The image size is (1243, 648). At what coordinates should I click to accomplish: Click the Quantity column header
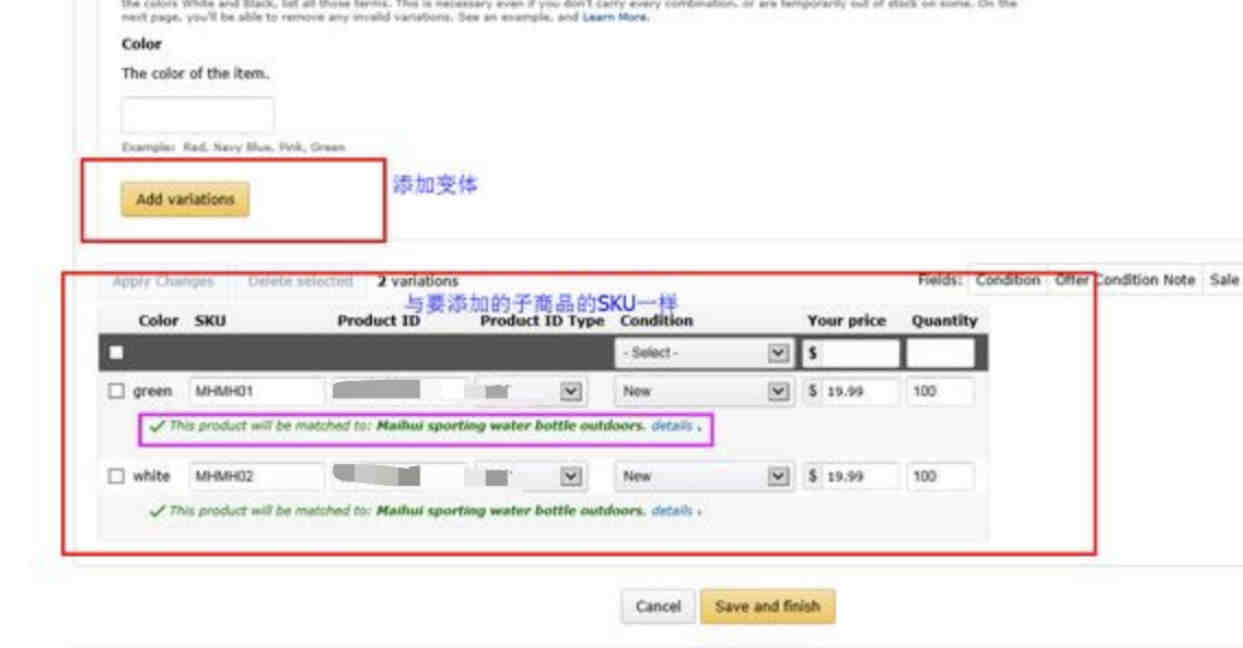pyautogui.click(x=944, y=321)
